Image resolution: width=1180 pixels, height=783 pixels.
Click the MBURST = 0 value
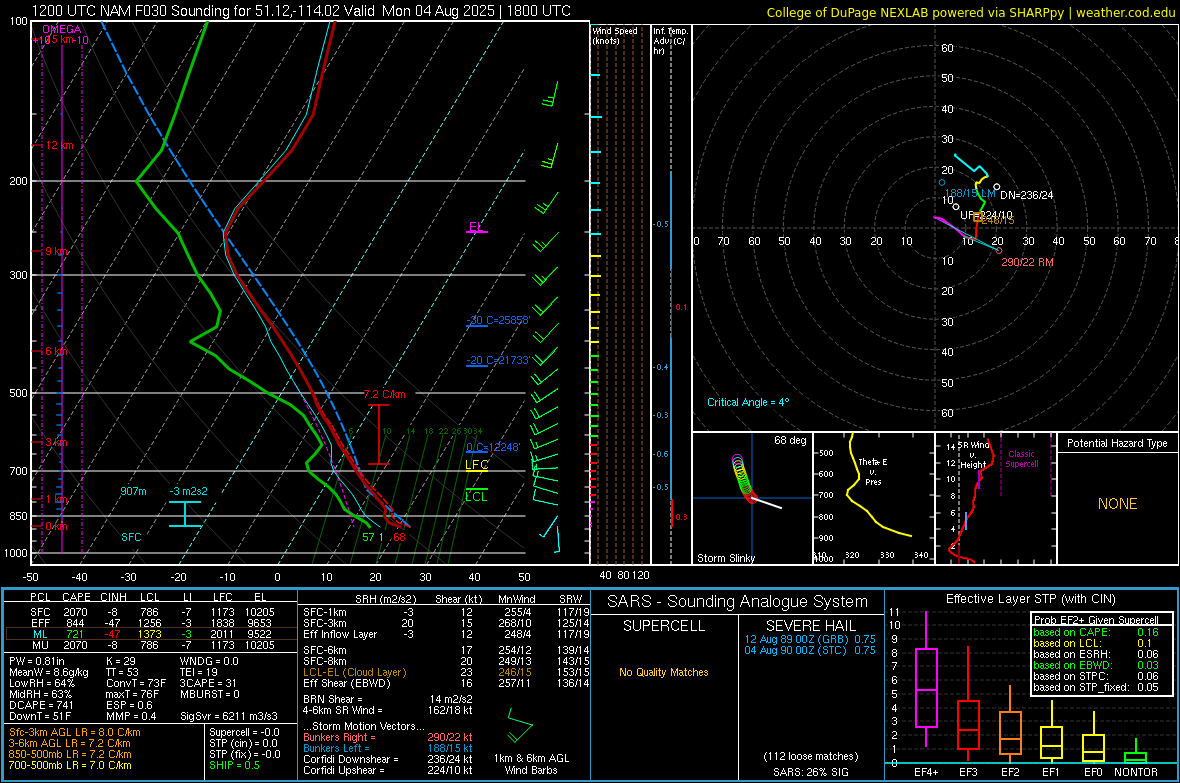[x=209, y=694]
